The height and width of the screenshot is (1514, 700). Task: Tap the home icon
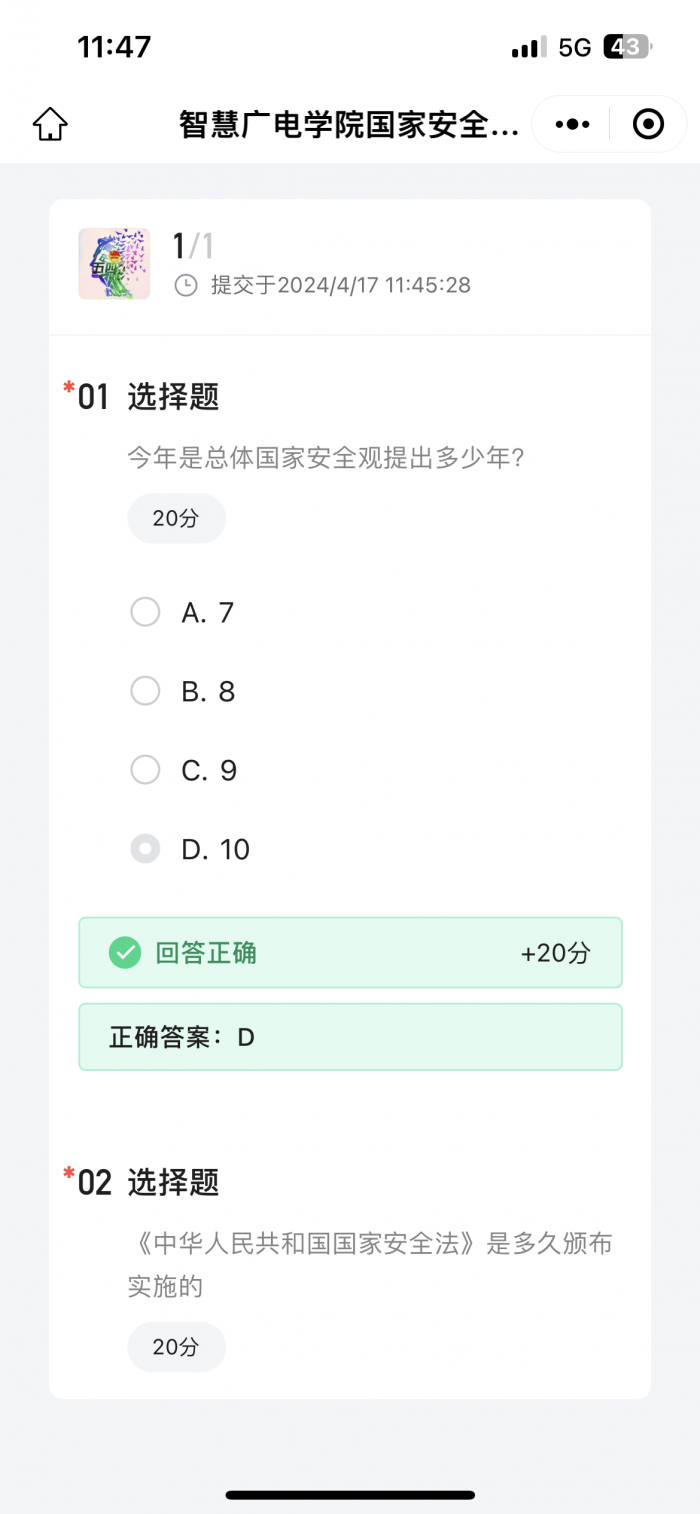(x=50, y=125)
